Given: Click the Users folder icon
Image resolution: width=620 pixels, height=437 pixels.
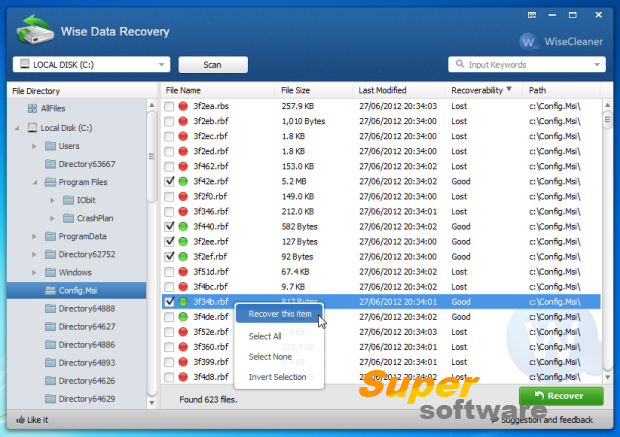Looking at the screenshot, I should 50,146.
